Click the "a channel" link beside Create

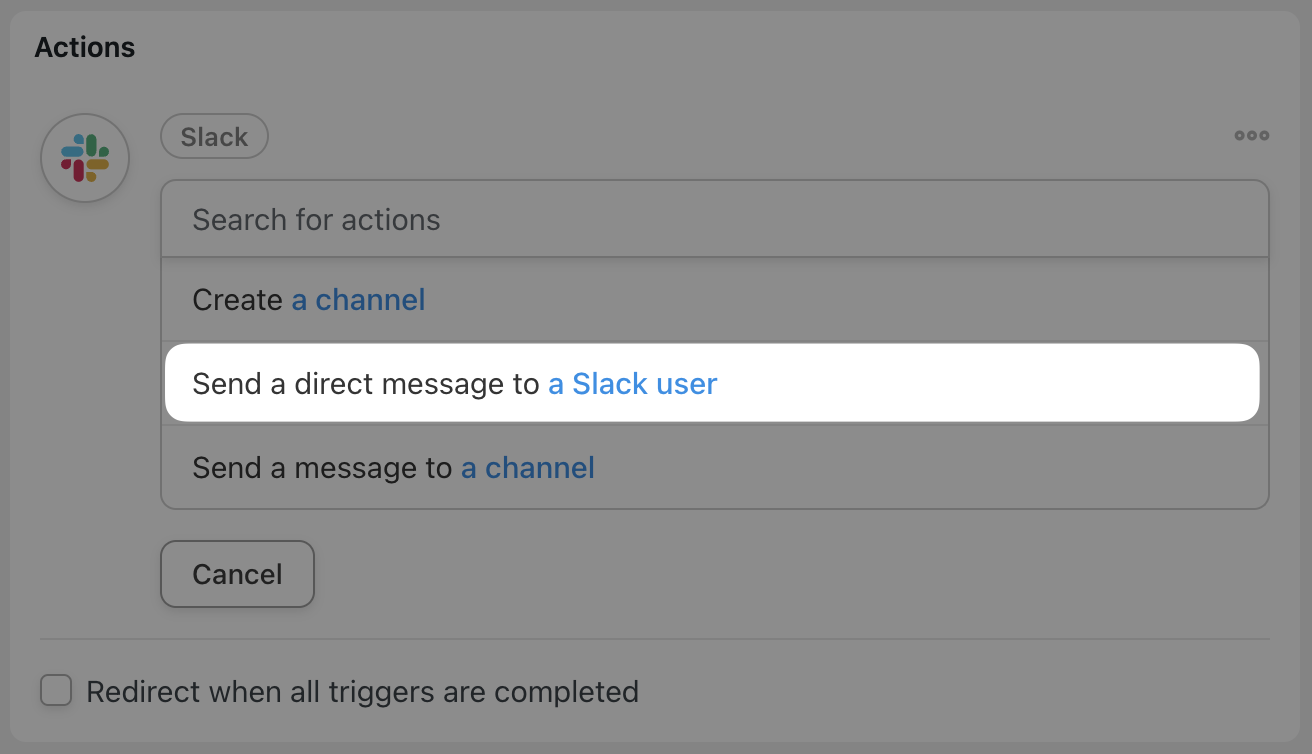point(358,300)
